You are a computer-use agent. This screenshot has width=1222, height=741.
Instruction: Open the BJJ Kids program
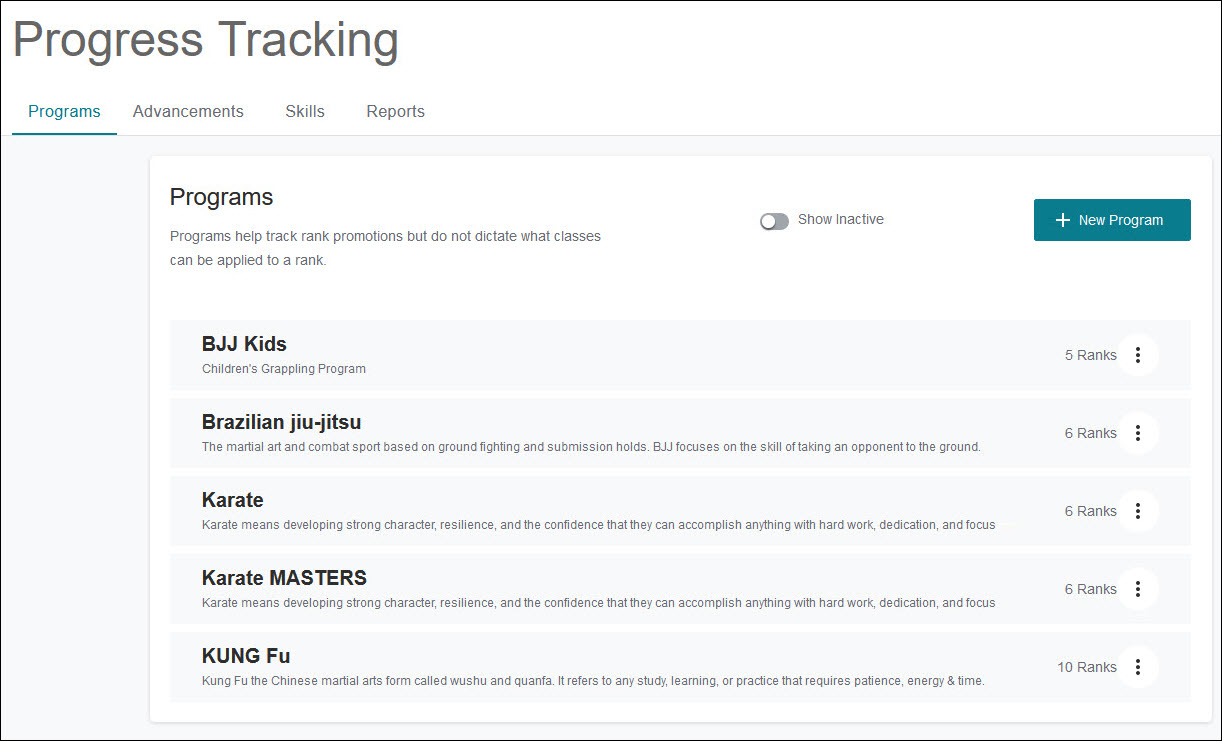[244, 344]
